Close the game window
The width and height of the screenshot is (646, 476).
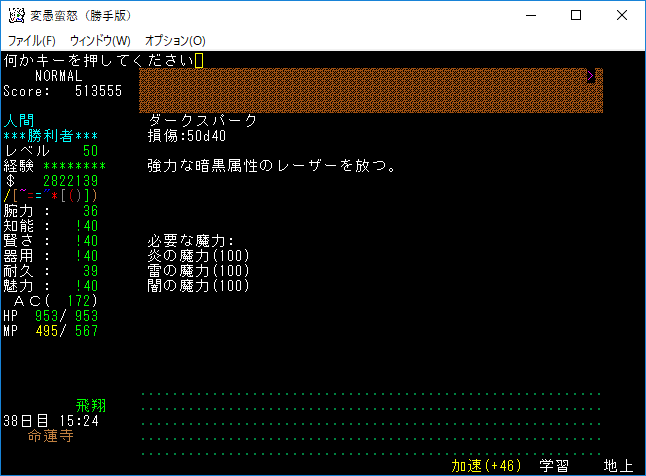pos(621,16)
